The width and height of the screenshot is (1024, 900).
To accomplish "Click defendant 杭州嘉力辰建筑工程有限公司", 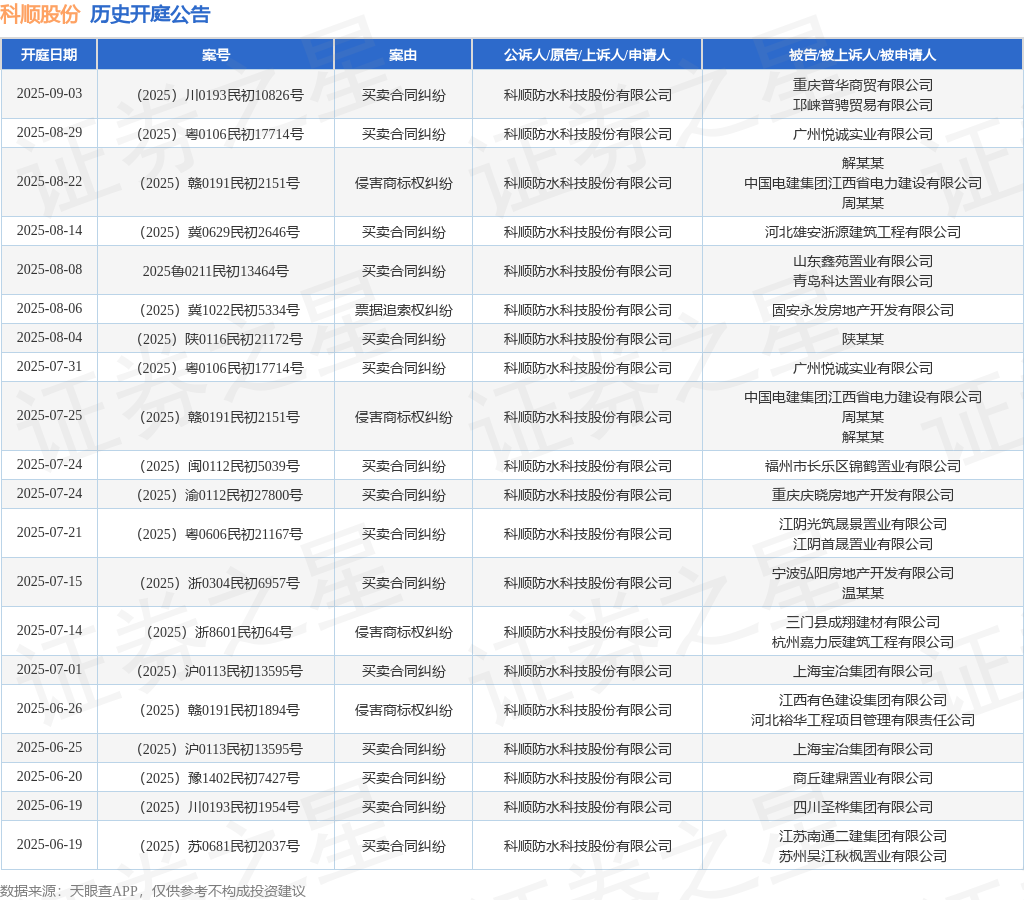I will 863,643.
